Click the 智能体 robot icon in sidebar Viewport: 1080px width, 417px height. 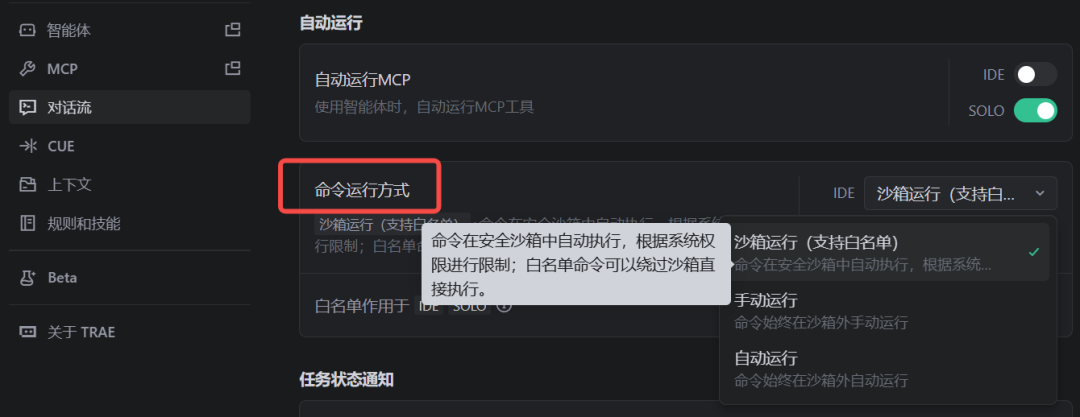[27, 30]
